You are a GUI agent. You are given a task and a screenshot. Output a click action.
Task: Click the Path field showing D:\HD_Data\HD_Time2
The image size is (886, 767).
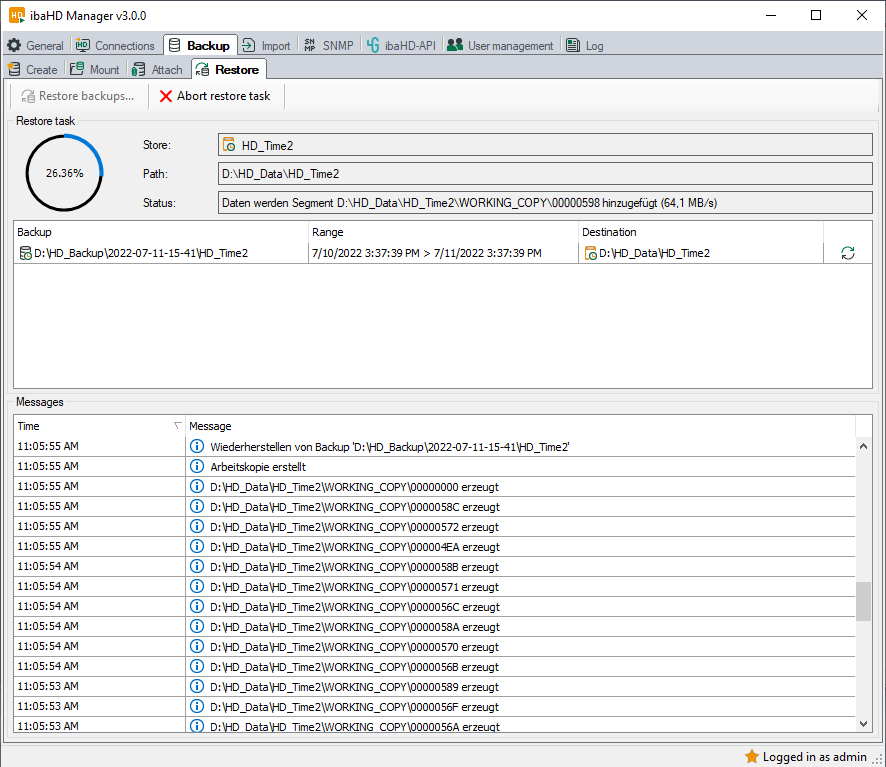[x=545, y=173]
